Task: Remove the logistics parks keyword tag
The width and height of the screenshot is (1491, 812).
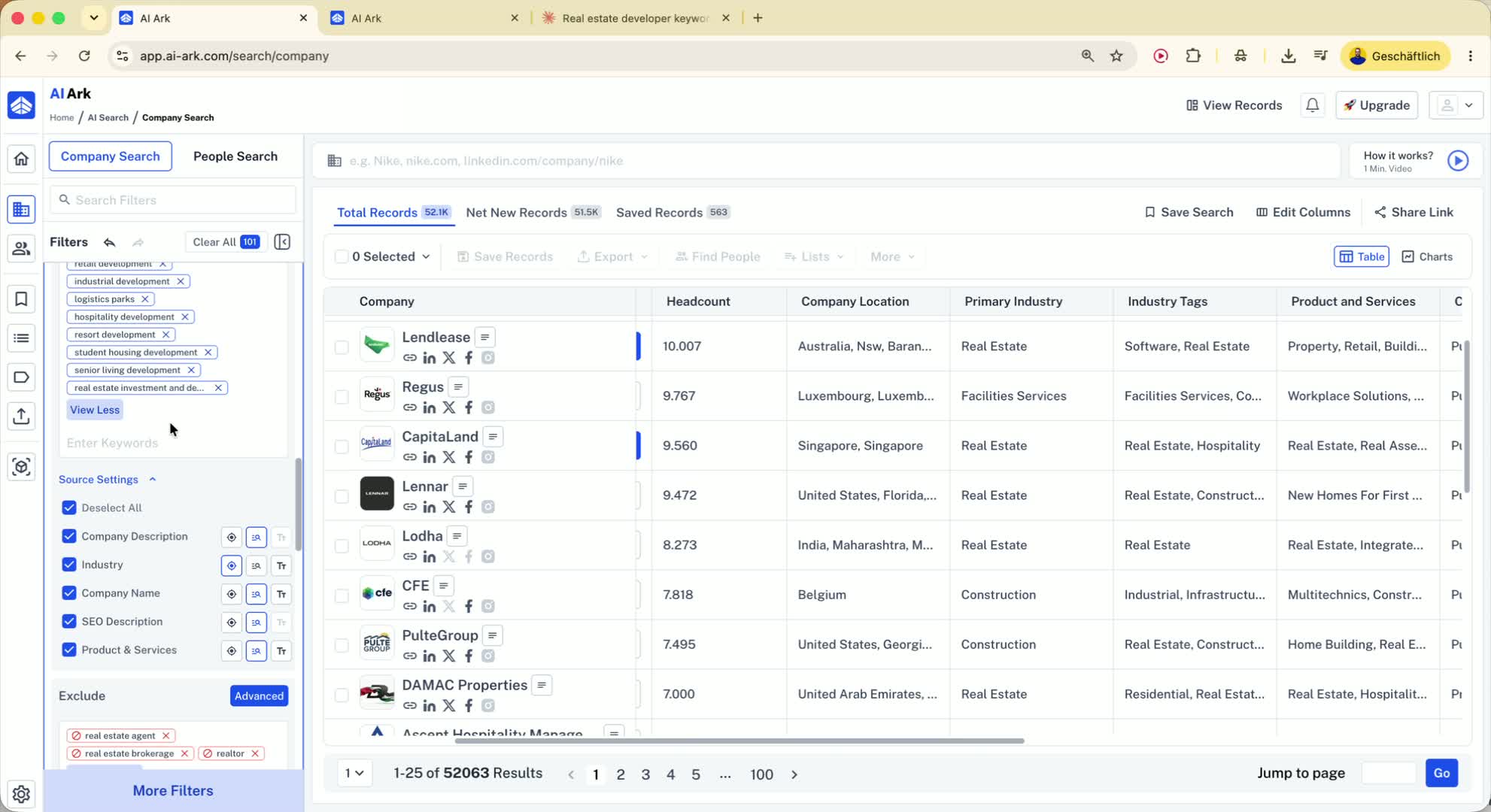Action: tap(145, 299)
